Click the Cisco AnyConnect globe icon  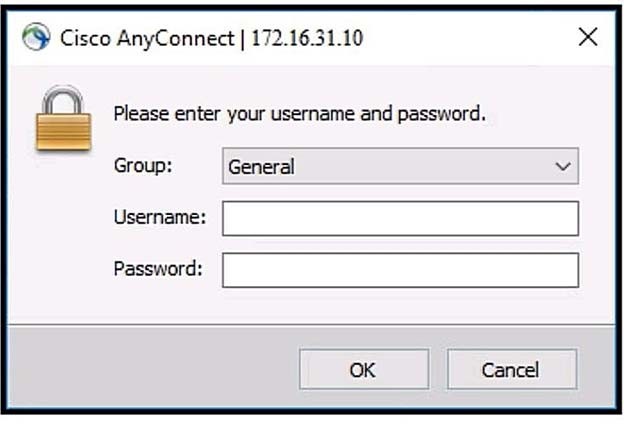point(36,38)
